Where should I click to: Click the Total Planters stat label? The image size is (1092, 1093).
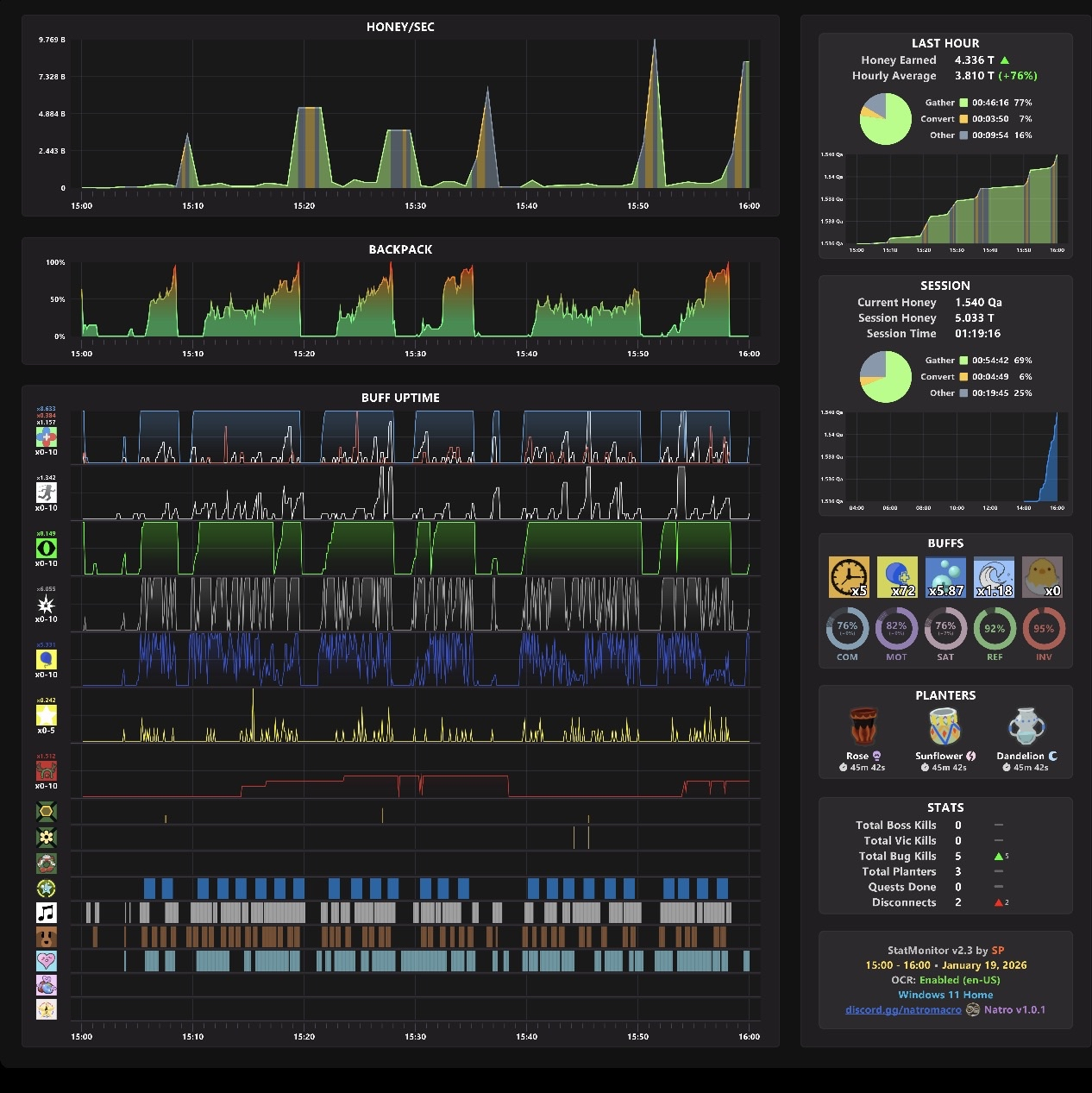tap(899, 872)
